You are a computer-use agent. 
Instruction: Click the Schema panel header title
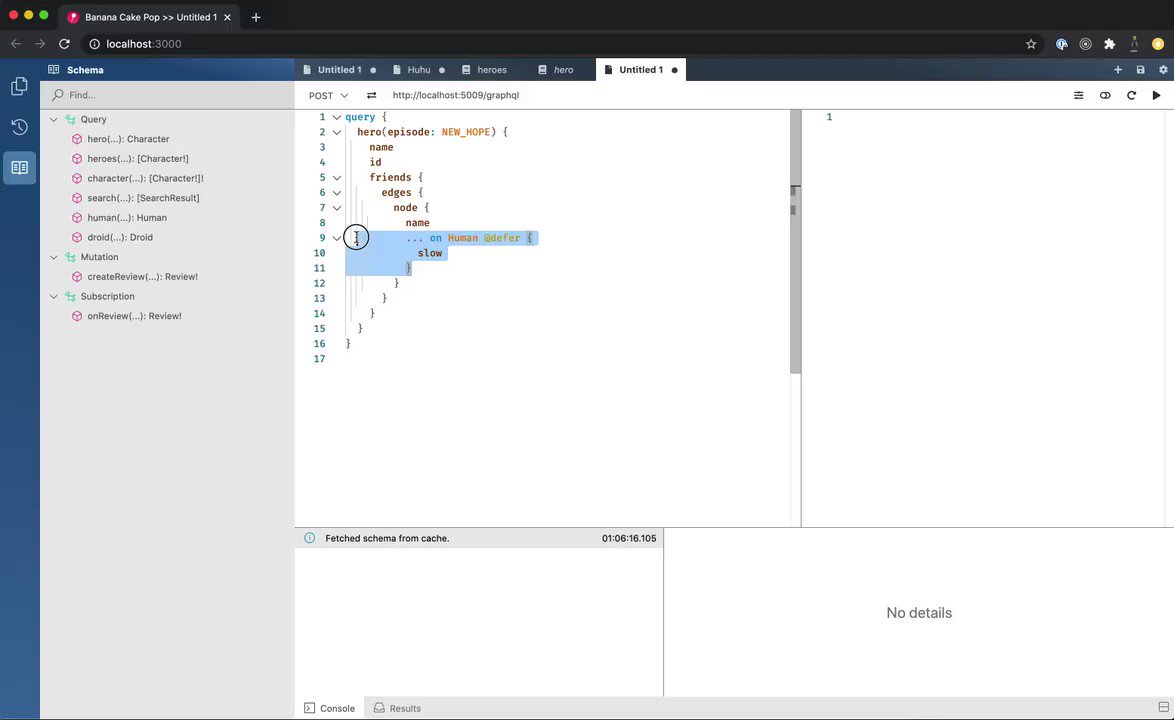point(85,70)
